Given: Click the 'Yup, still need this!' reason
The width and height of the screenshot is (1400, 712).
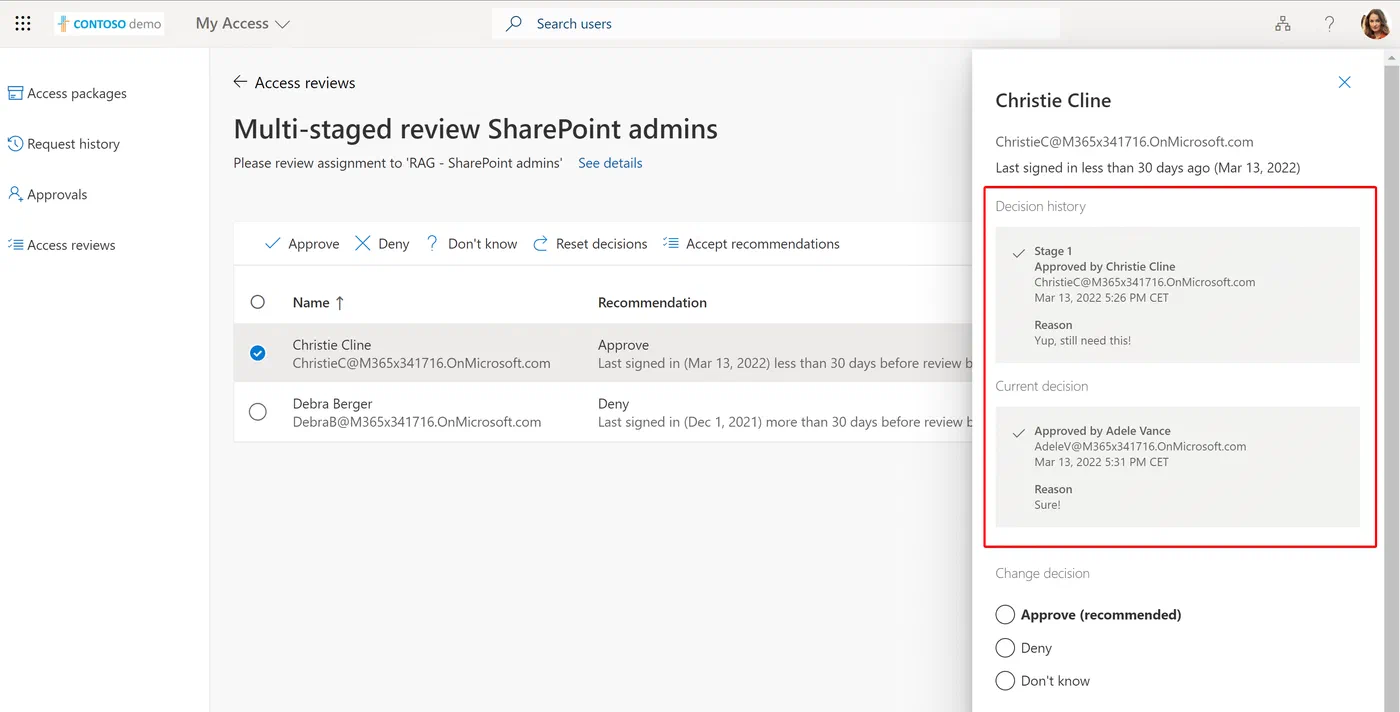Looking at the screenshot, I should pos(1083,340).
